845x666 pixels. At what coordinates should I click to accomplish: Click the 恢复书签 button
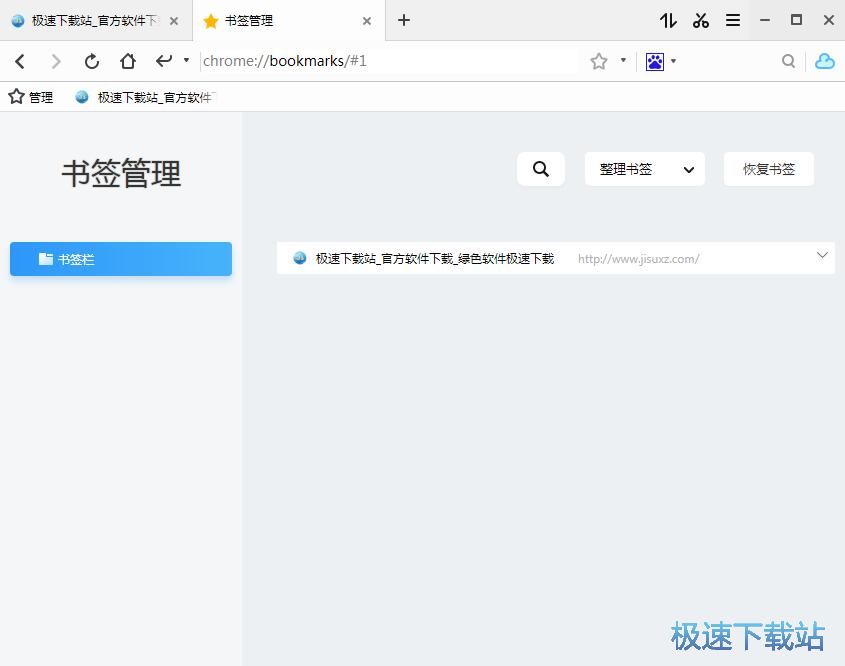(768, 169)
